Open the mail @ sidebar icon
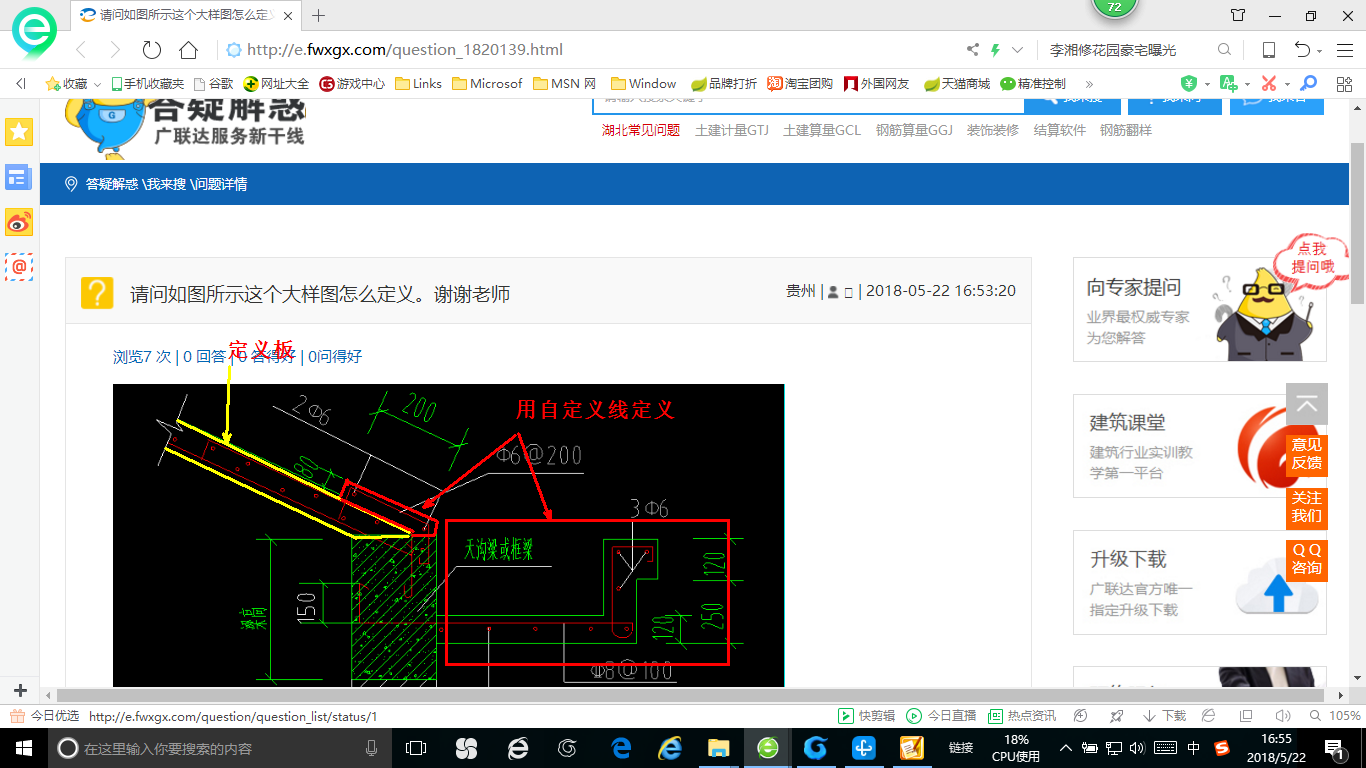Screen dimensions: 1366x768 [19, 266]
